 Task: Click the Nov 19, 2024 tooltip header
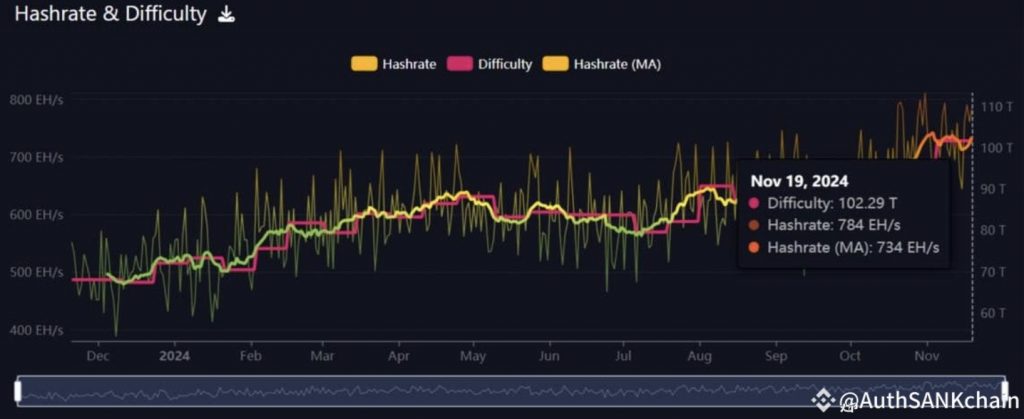799,181
